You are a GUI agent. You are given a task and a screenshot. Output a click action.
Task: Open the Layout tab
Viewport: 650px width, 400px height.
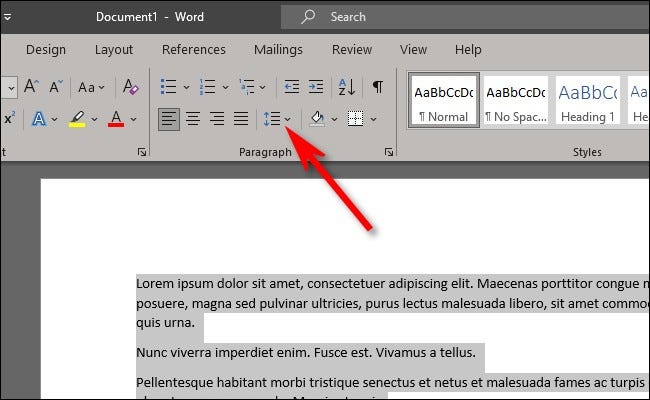(114, 49)
